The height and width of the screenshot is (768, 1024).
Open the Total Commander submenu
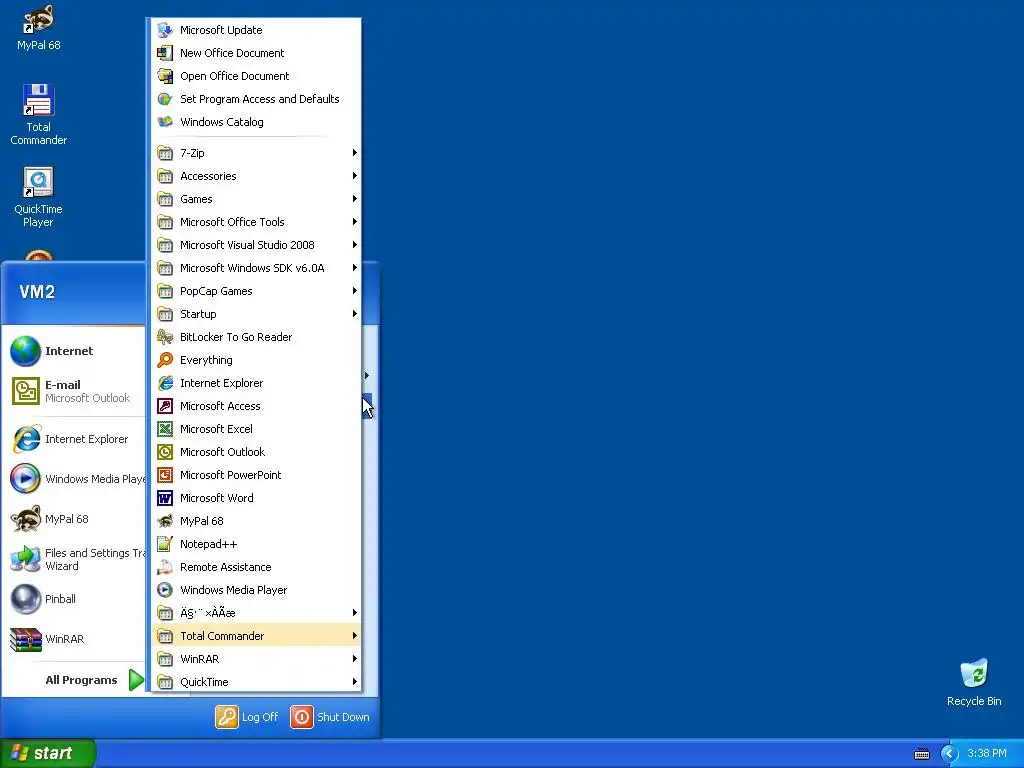[256, 636]
